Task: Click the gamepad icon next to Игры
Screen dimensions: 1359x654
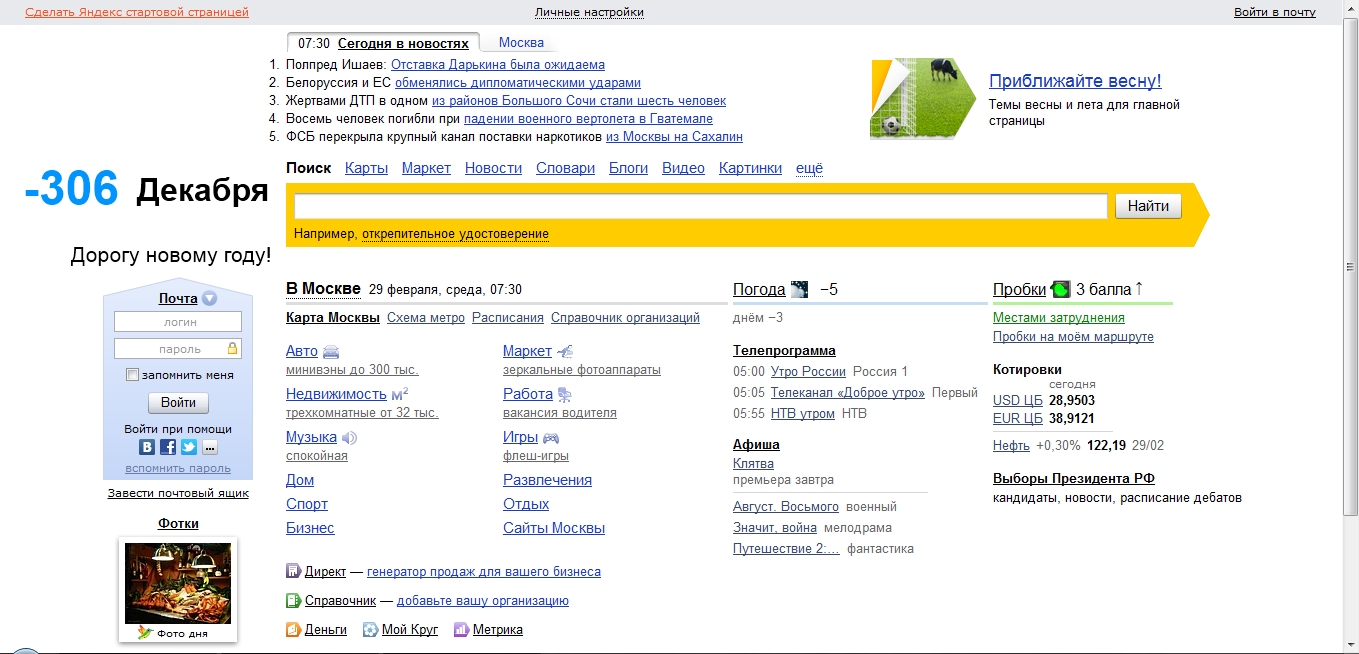Action: pos(551,438)
